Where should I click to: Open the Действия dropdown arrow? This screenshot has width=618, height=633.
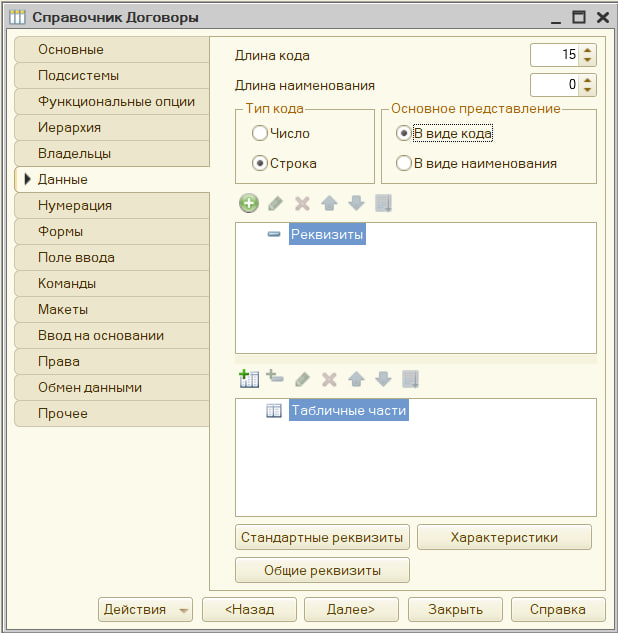(x=184, y=610)
